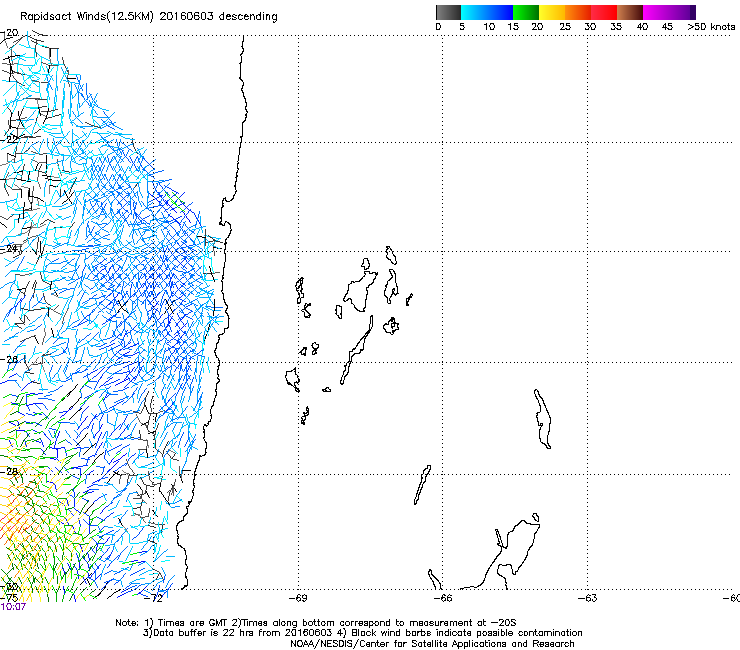Click the '-22' latitude label
This screenshot has width=740, height=650.
pyautogui.click(x=10, y=140)
